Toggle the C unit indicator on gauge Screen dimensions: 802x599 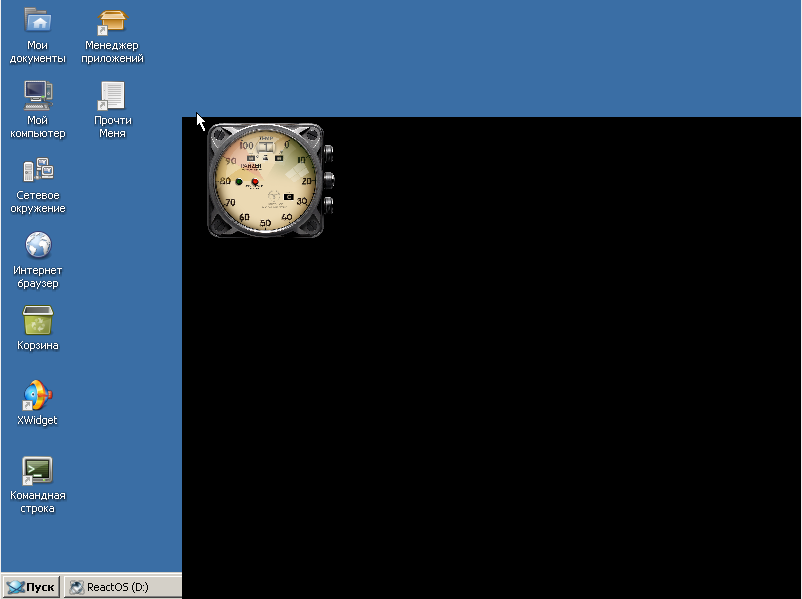288,196
